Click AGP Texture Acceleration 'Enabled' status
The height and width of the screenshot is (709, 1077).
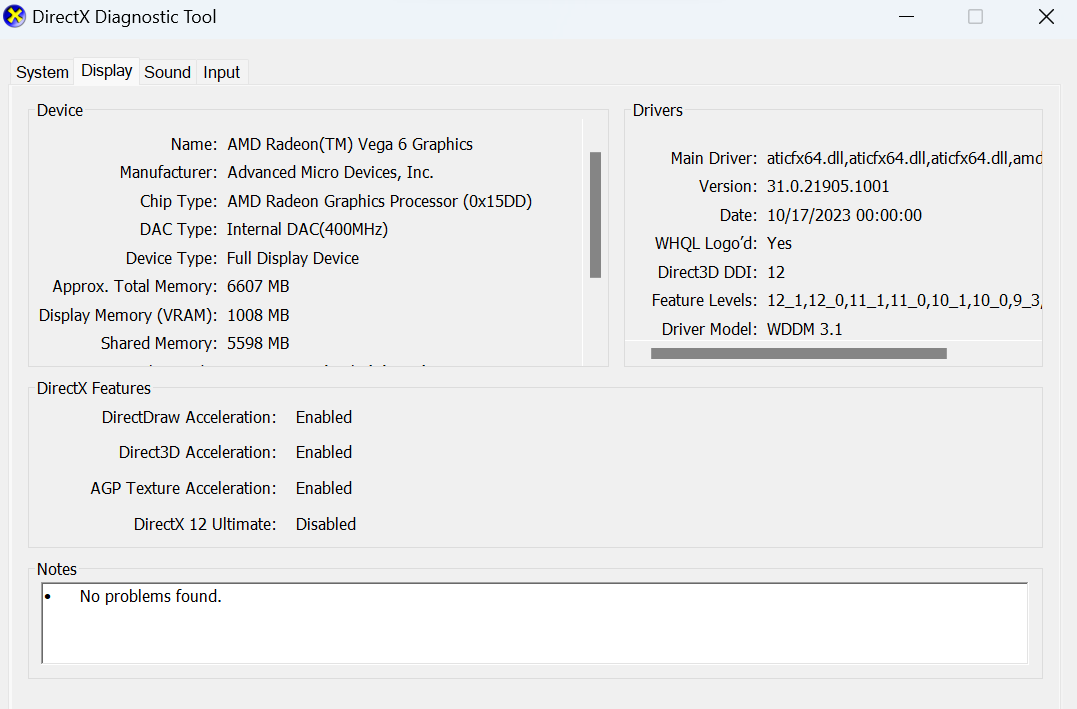point(324,488)
